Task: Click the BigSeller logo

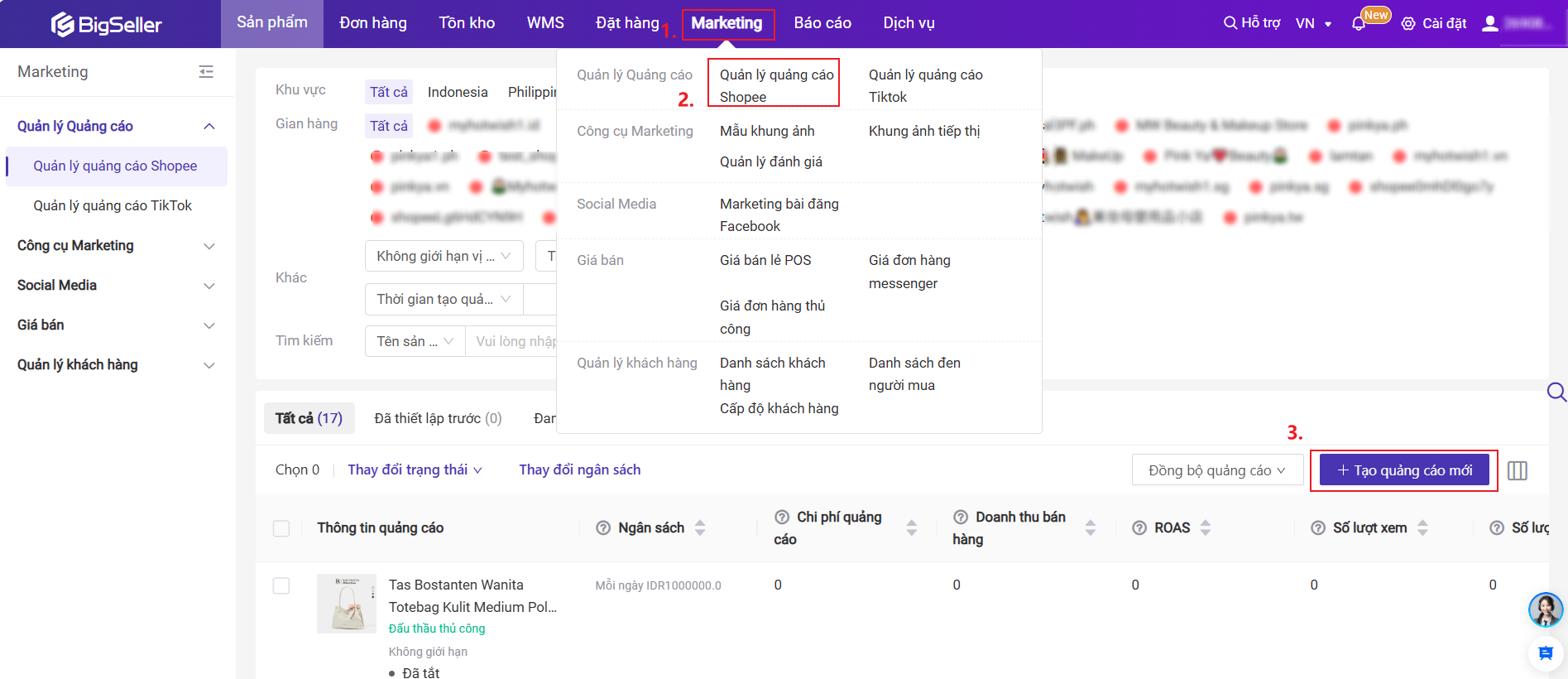Action: [106, 24]
